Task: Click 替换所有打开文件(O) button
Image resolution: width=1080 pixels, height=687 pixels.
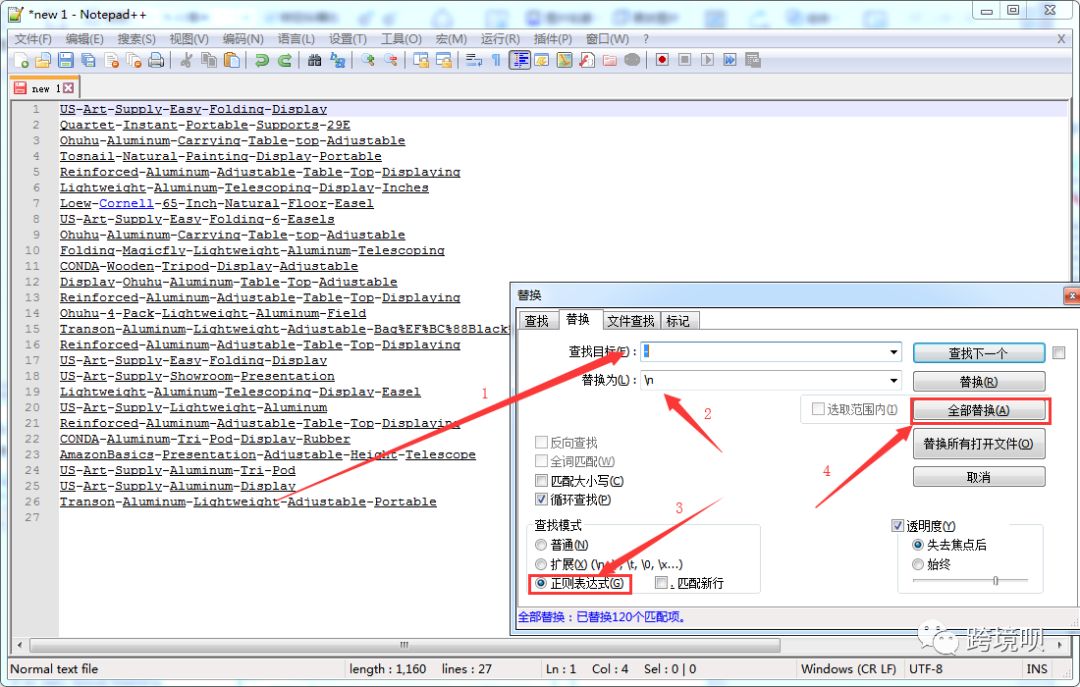Action: click(978, 444)
